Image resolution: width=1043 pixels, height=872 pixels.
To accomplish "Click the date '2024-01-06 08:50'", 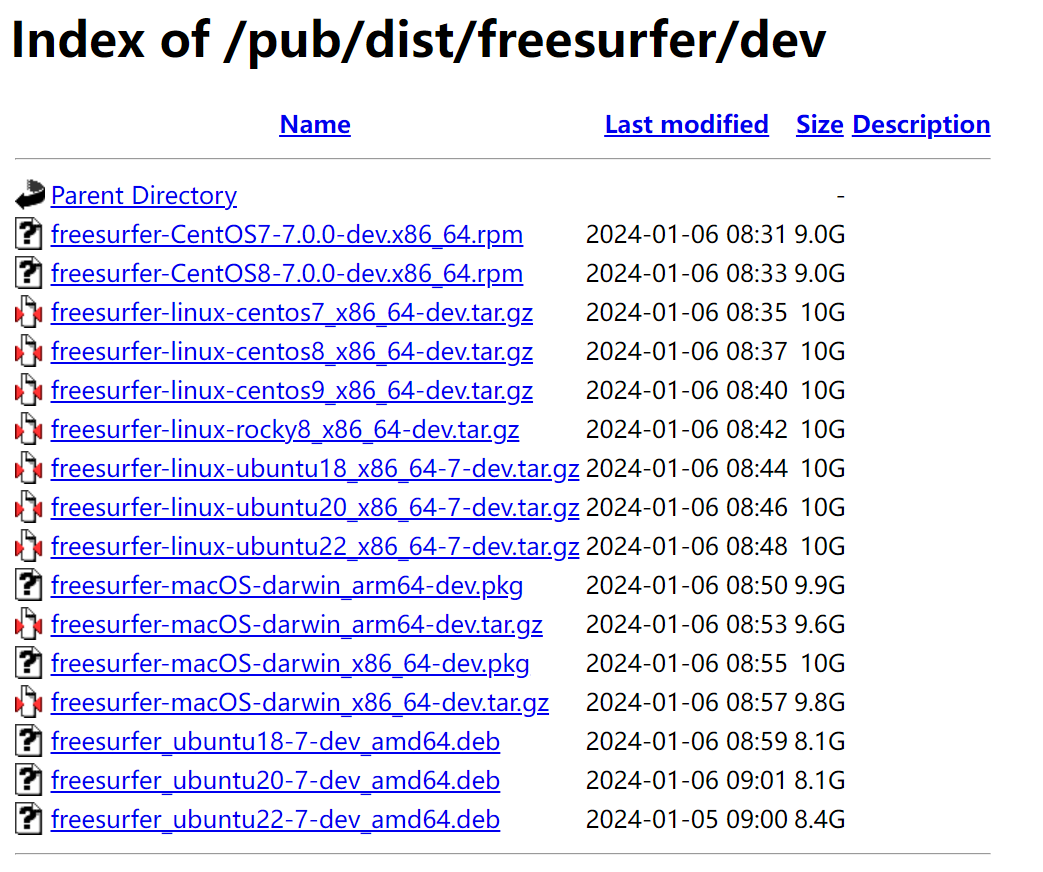I will tap(686, 585).
